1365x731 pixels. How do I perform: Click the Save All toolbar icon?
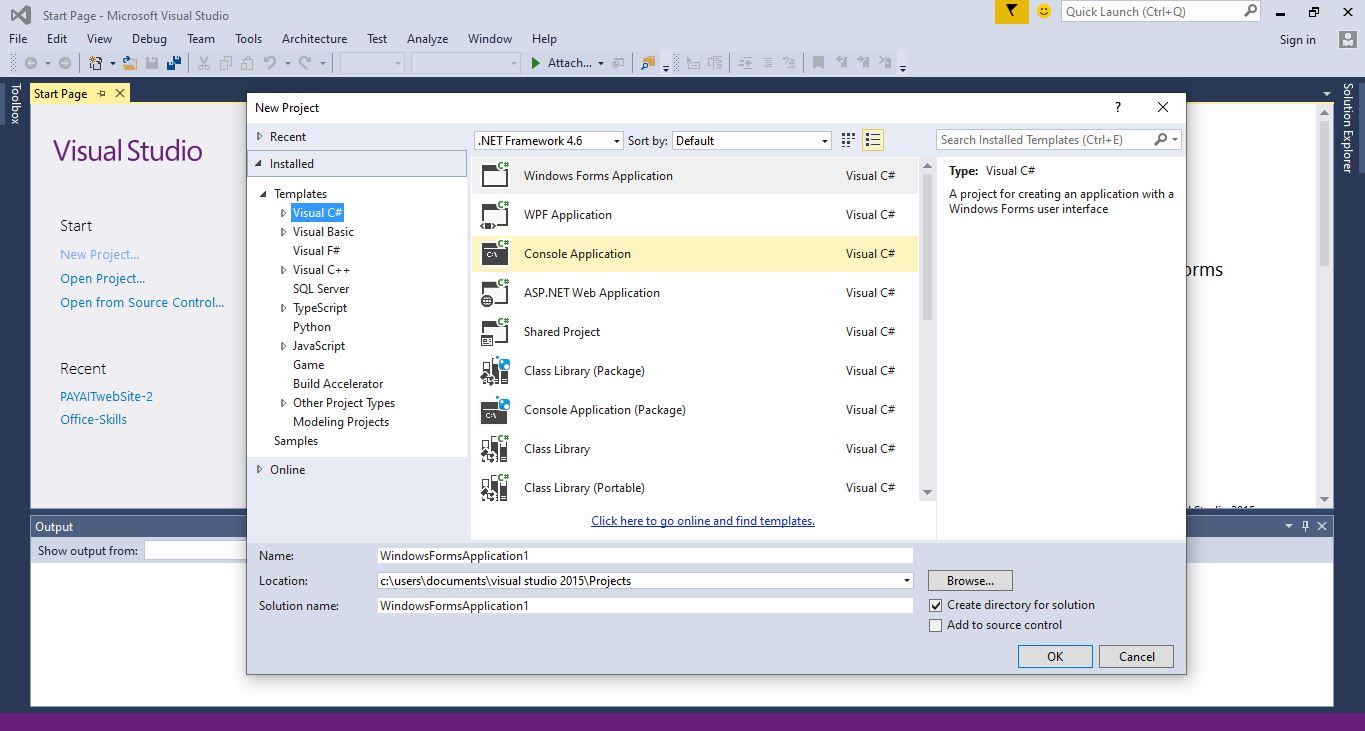174,63
